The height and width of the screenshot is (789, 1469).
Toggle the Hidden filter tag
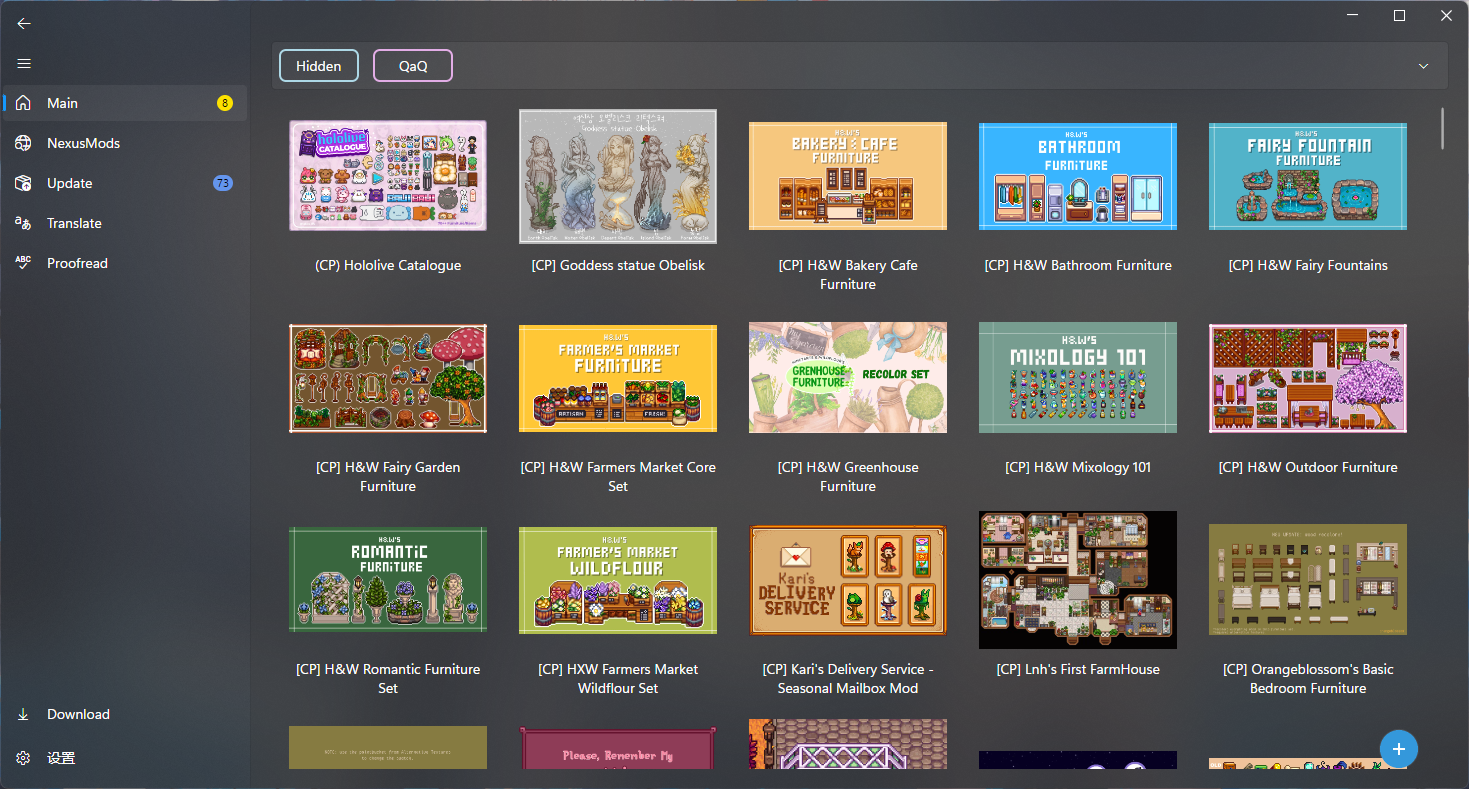[319, 66]
